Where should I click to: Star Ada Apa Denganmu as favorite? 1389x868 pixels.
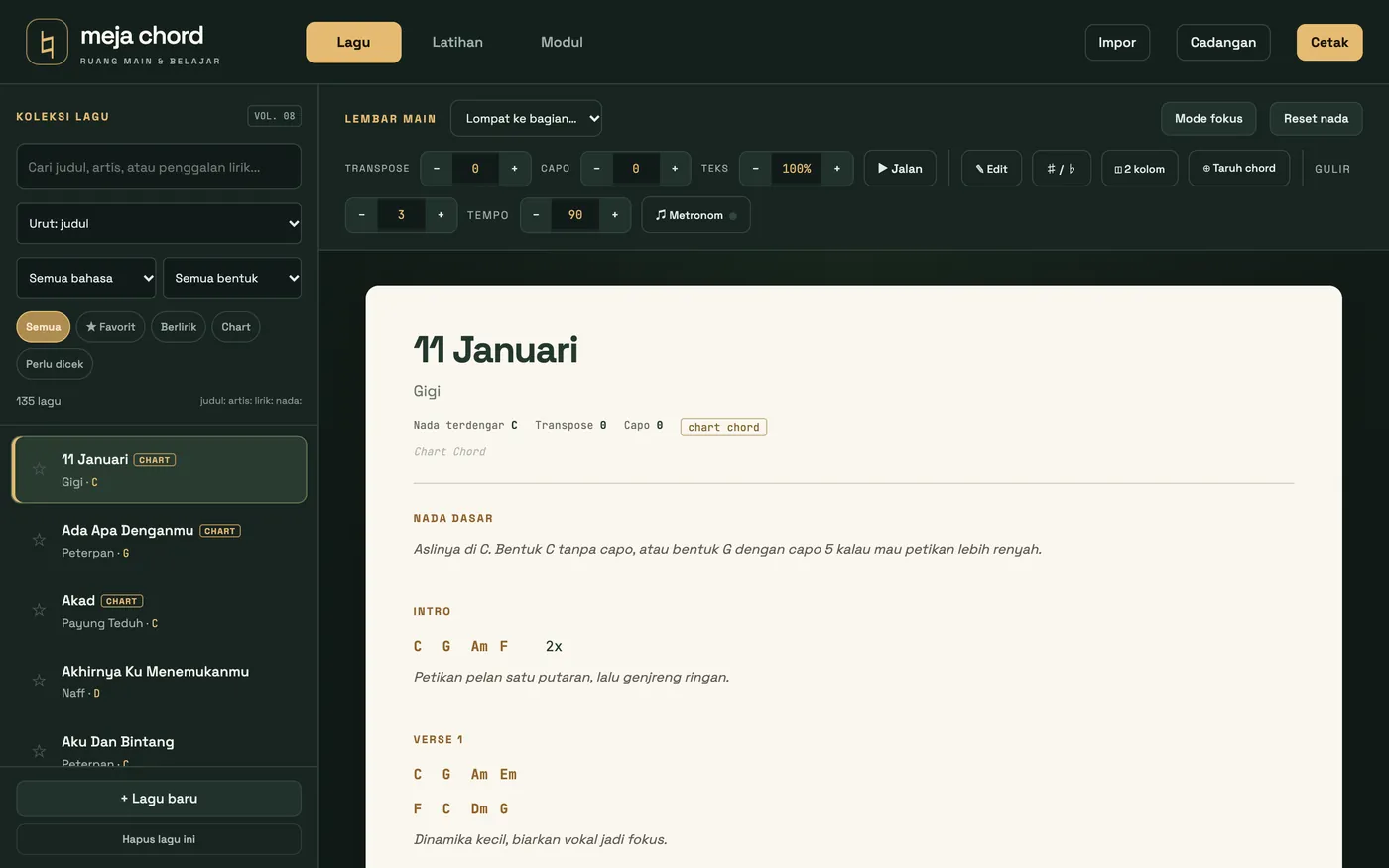click(x=39, y=540)
